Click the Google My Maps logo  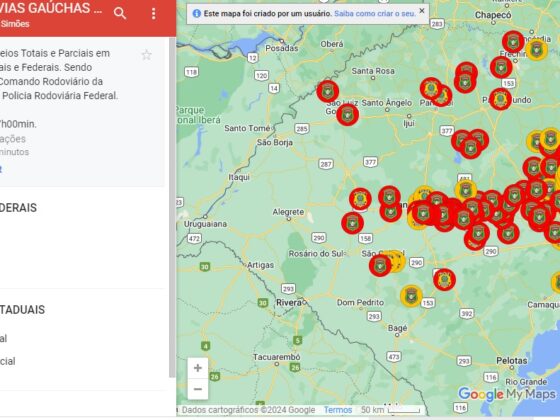pos(507,394)
